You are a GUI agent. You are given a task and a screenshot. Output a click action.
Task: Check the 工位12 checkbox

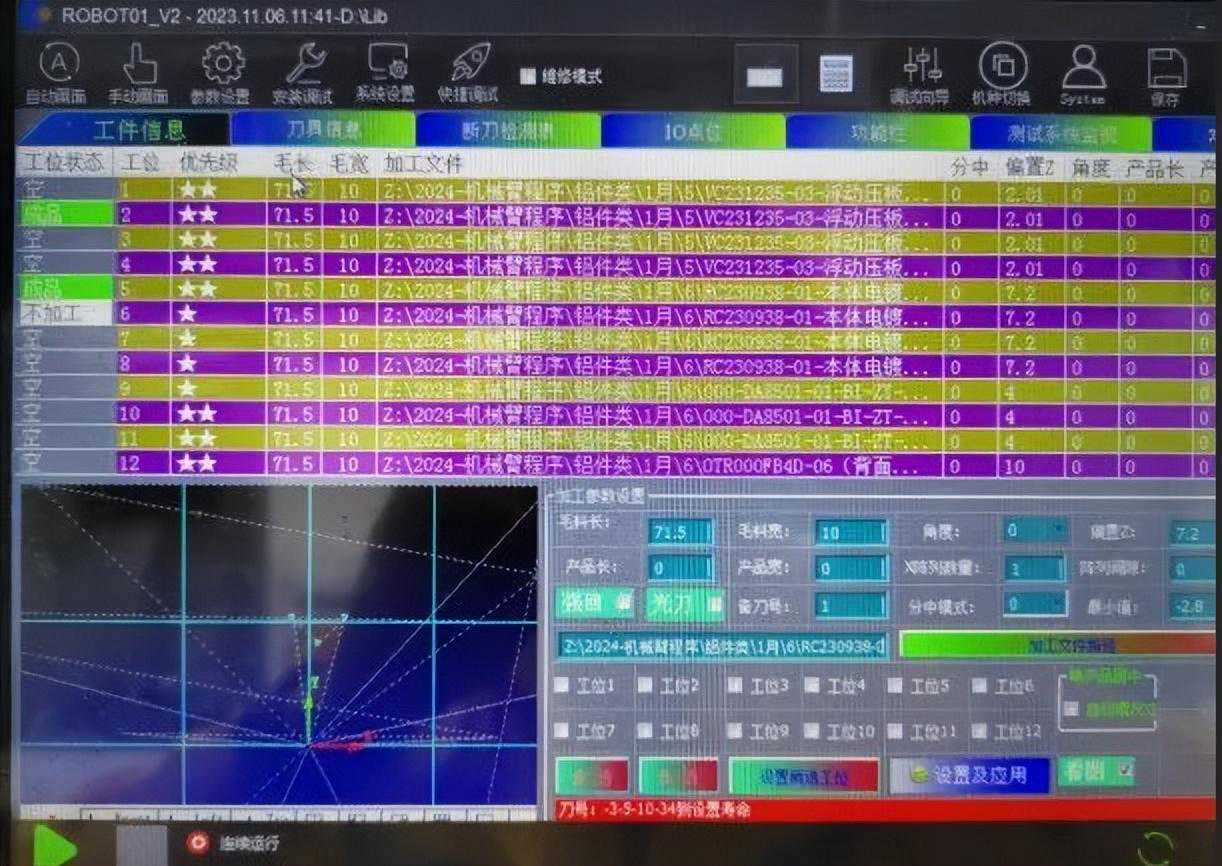(979, 731)
